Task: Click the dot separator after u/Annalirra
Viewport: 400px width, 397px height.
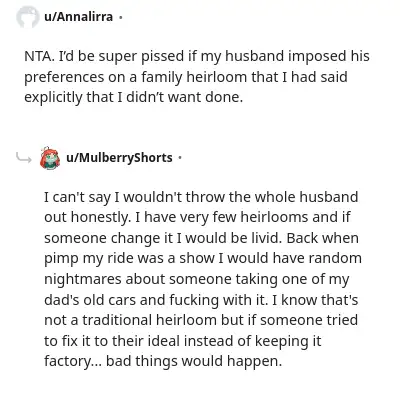Action: click(x=121, y=17)
